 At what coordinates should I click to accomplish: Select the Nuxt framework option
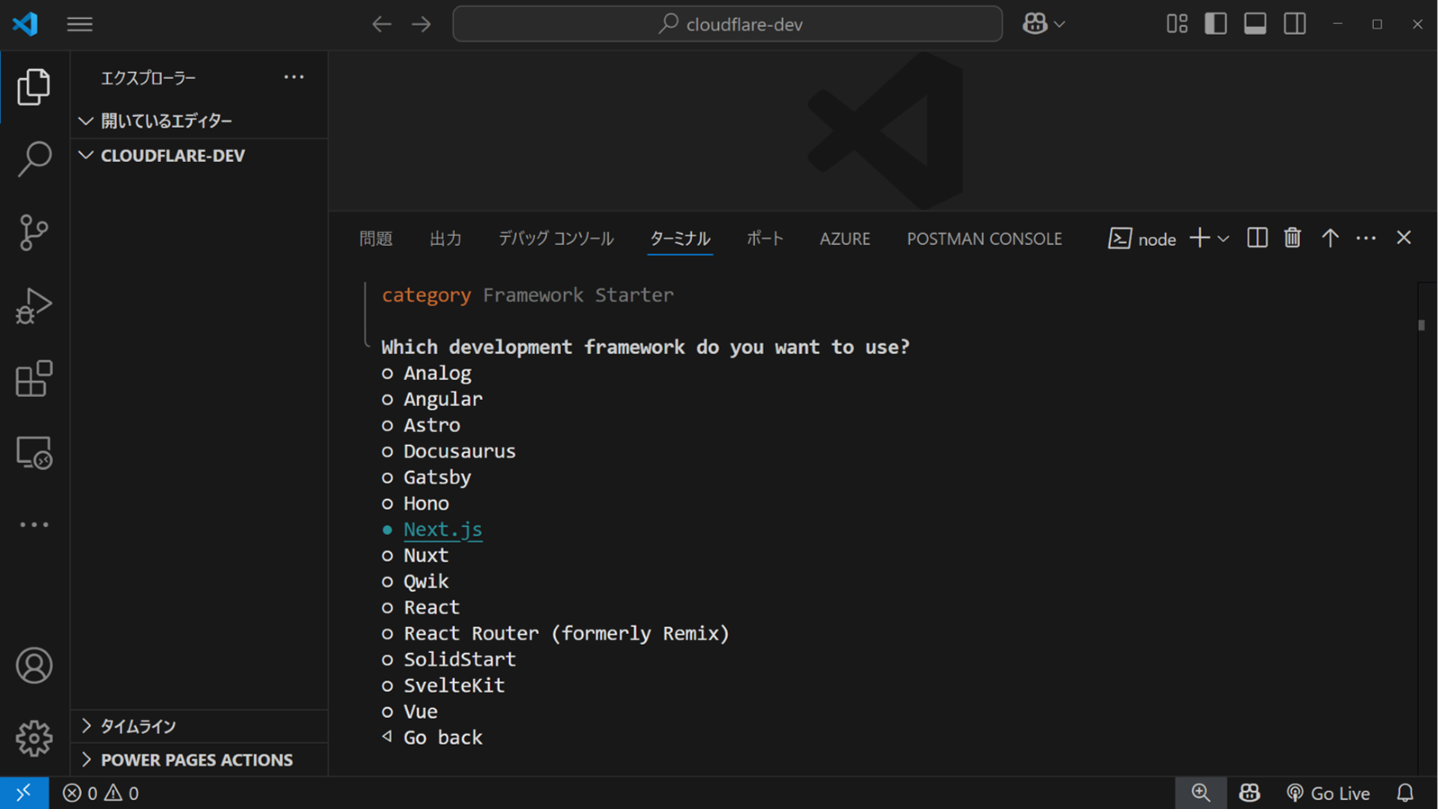click(x=426, y=555)
